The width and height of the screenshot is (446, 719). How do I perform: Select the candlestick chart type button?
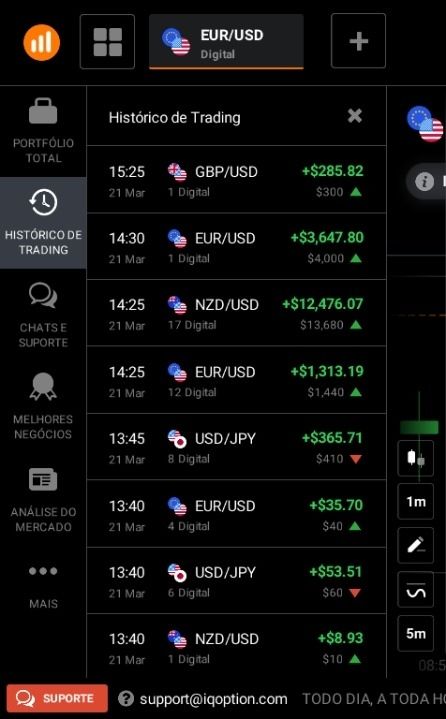416,458
